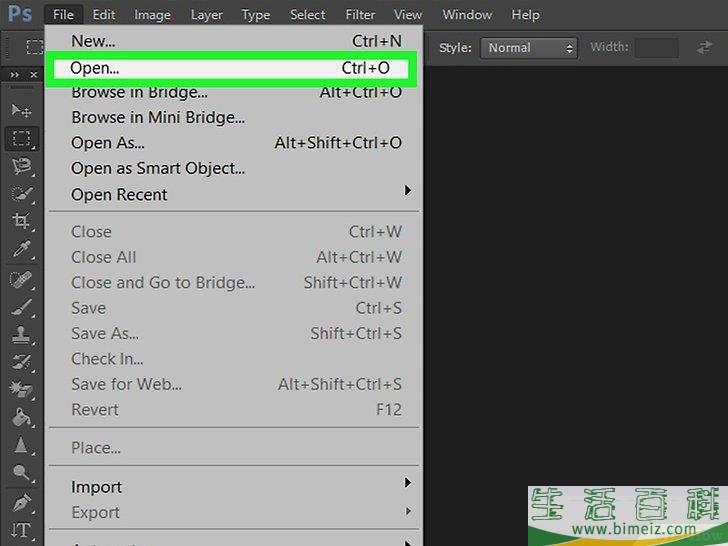Choose Open... from File menu

[x=231, y=68]
